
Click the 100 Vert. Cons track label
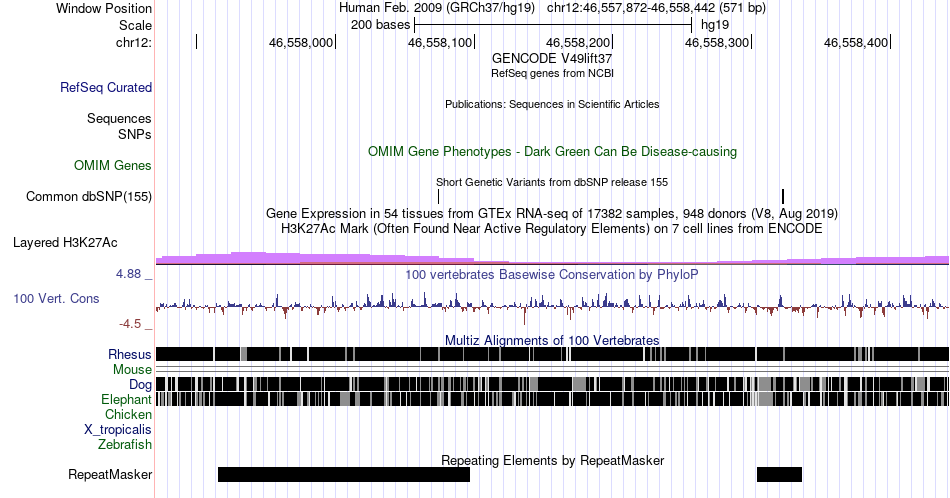pos(56,298)
